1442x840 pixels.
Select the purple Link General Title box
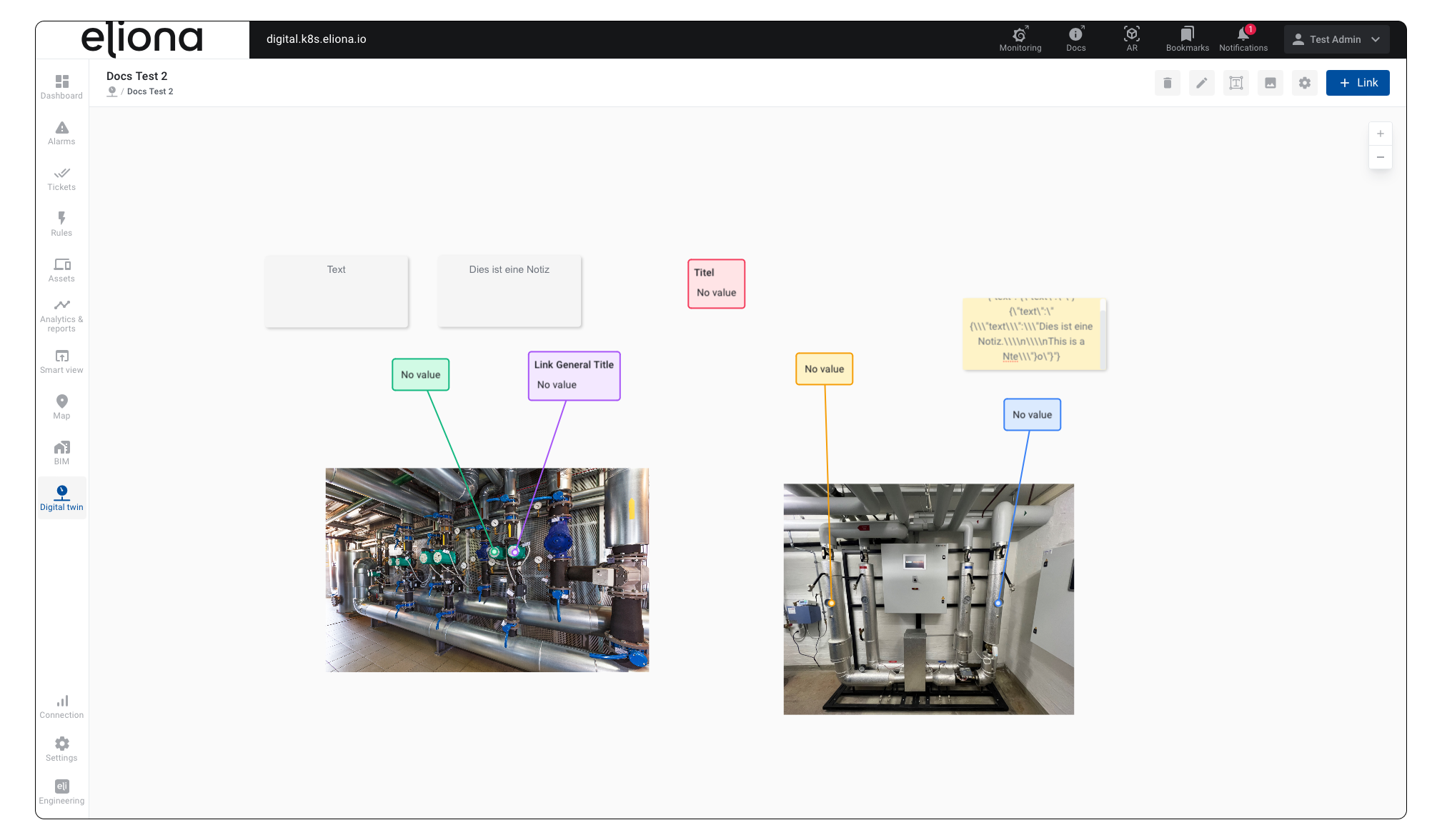pyautogui.click(x=574, y=376)
